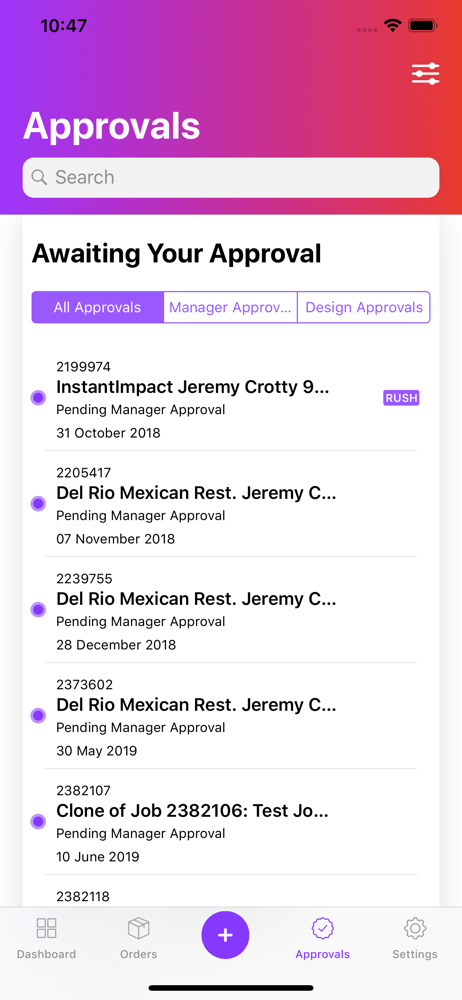Open Del Rio job dated 28 December 2018
Viewport: 462px width, 1000px height.
(x=231, y=610)
